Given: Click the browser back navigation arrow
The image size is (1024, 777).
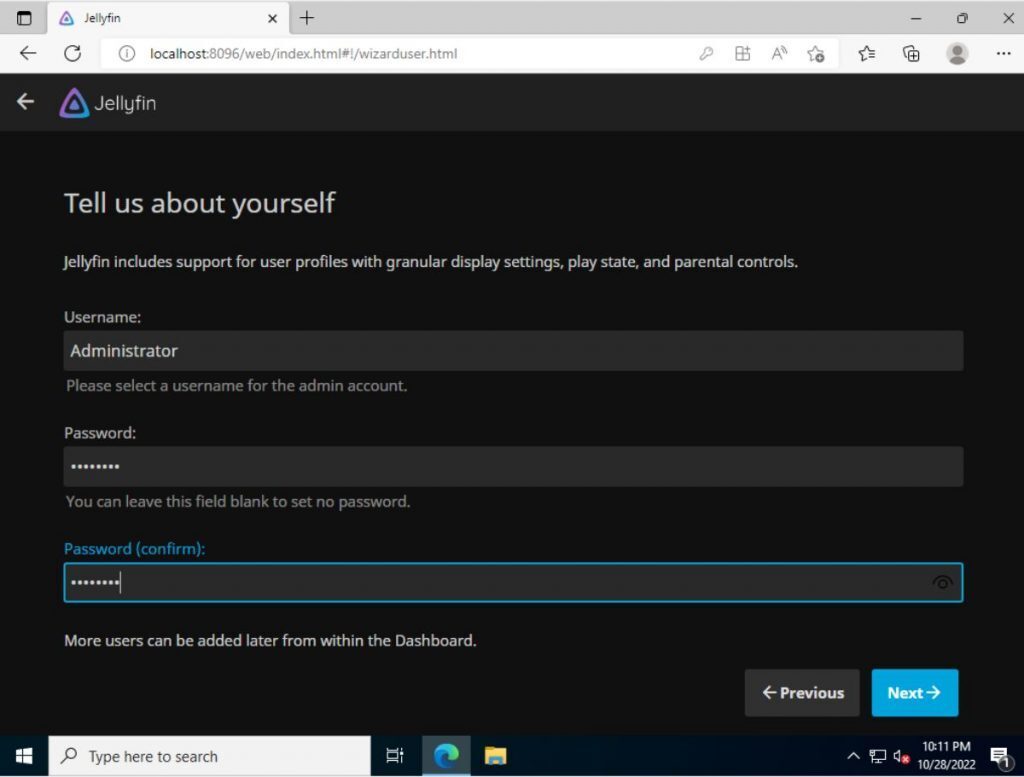Looking at the screenshot, I should [x=28, y=54].
